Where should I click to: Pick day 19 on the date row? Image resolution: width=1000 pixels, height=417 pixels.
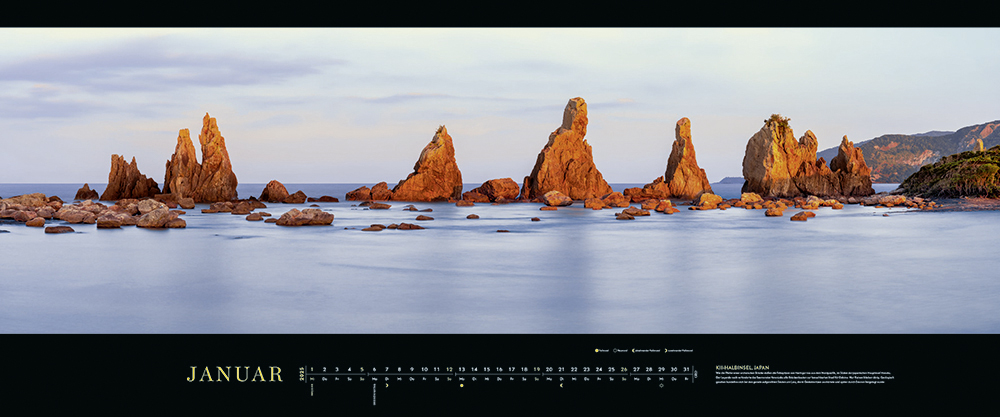[x=536, y=369]
